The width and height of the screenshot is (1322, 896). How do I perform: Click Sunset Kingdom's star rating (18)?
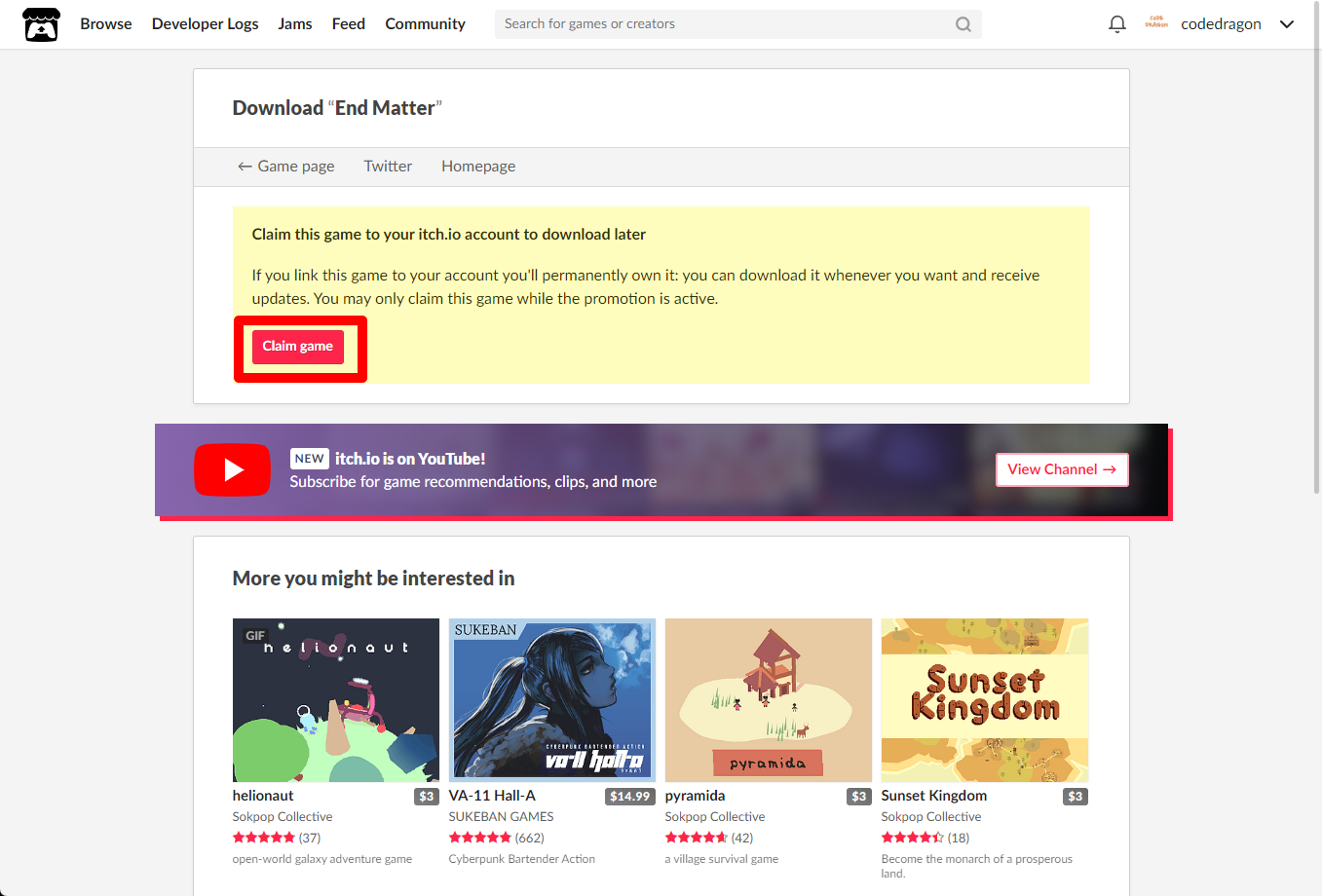(x=925, y=838)
